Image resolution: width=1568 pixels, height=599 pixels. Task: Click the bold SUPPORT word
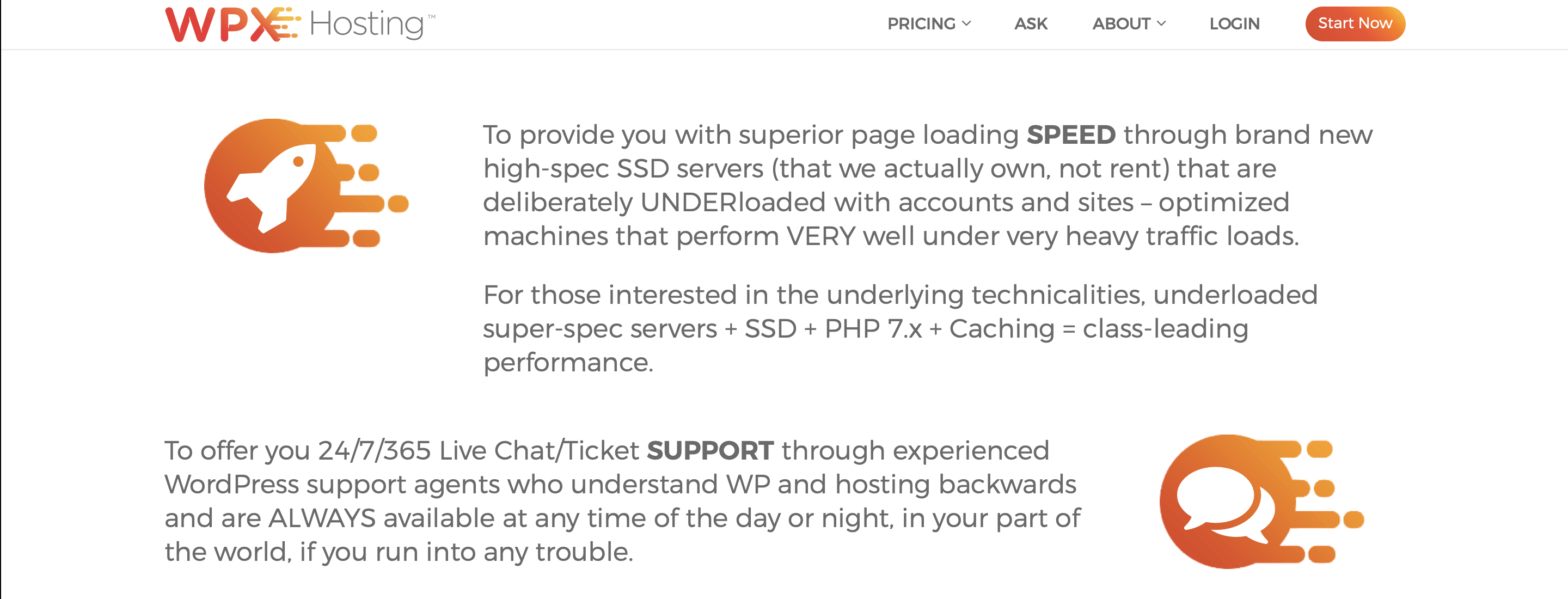point(710,450)
